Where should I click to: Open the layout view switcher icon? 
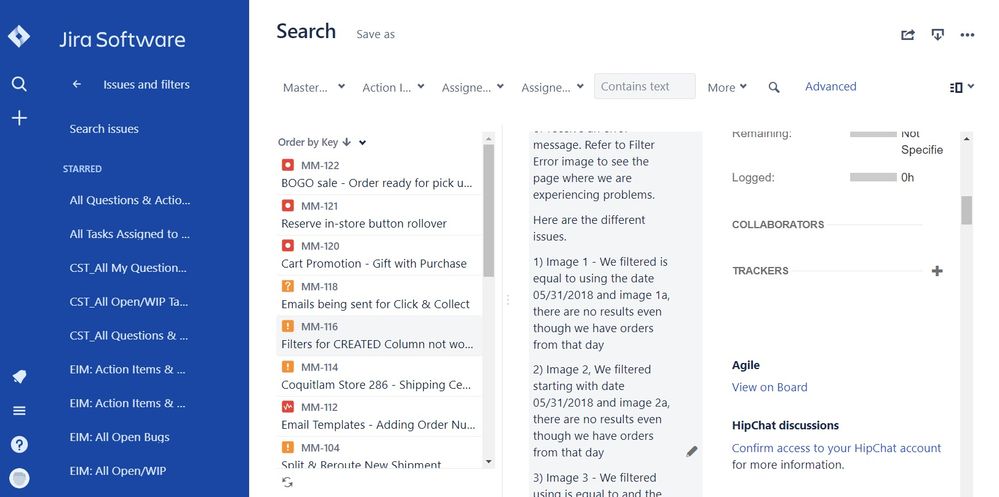pos(961,87)
